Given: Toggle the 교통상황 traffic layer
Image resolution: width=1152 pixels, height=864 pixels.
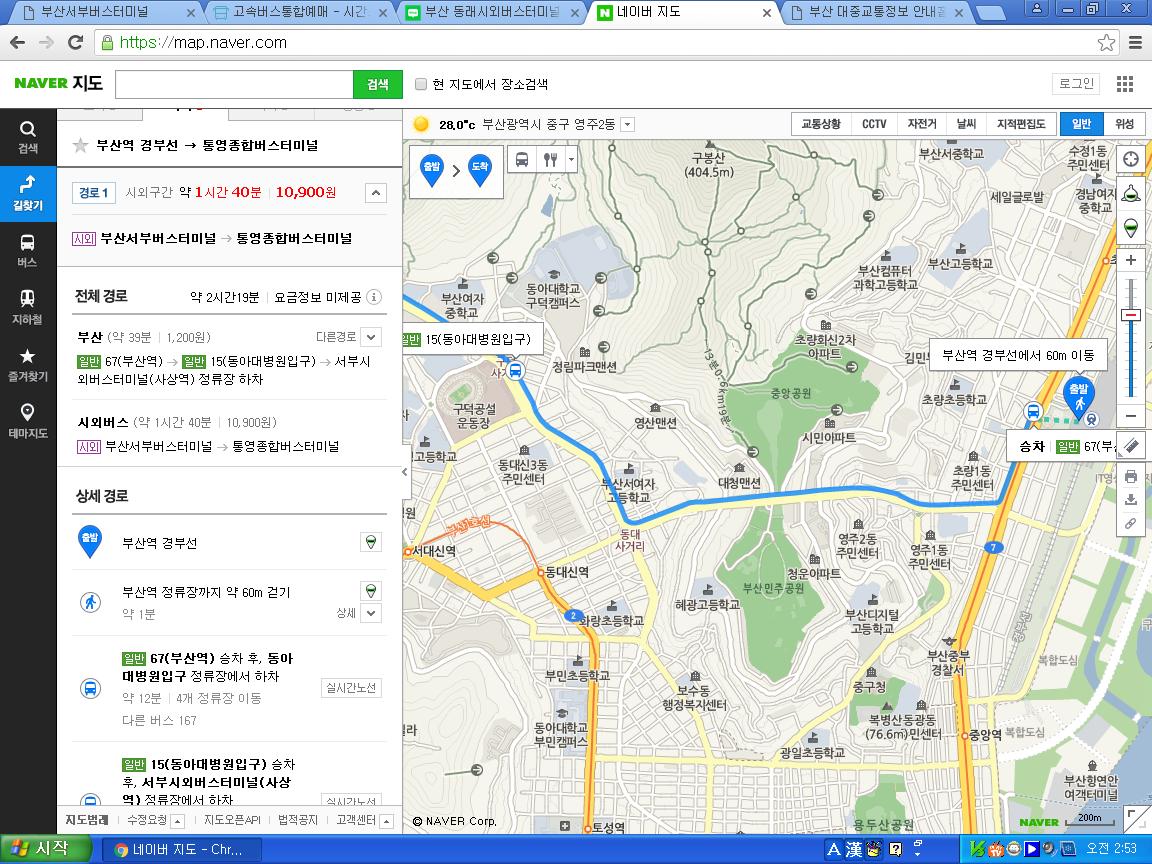Looking at the screenshot, I should [x=821, y=124].
